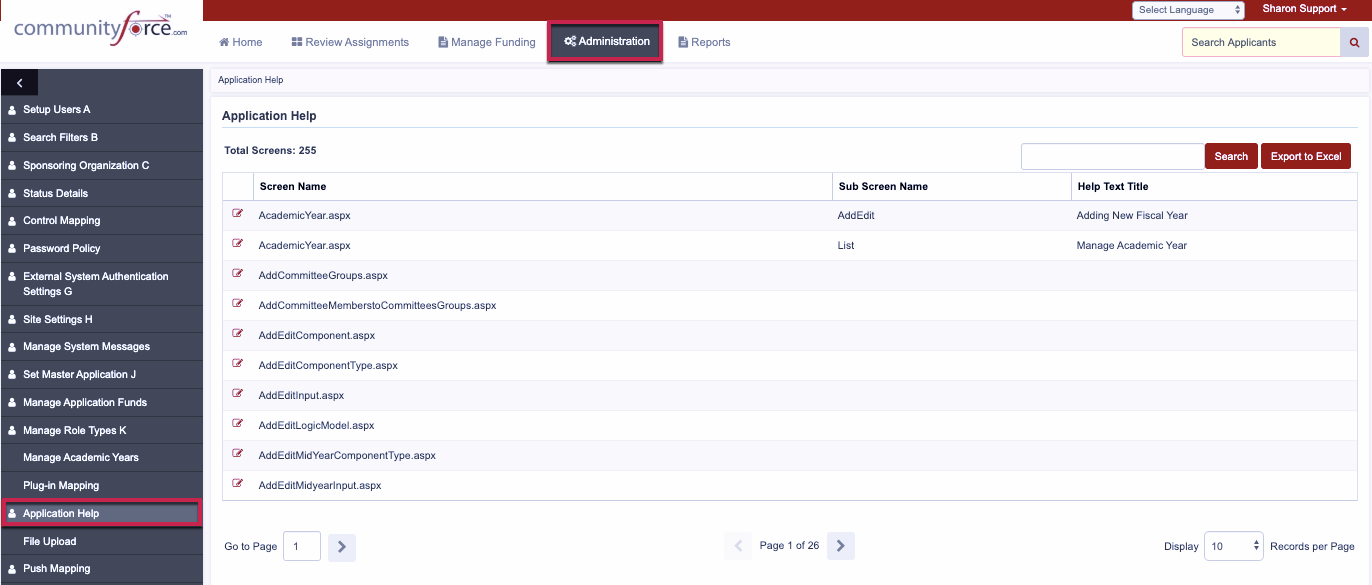Open the Records per Page dropdown
The image size is (1372, 585).
click(1234, 547)
